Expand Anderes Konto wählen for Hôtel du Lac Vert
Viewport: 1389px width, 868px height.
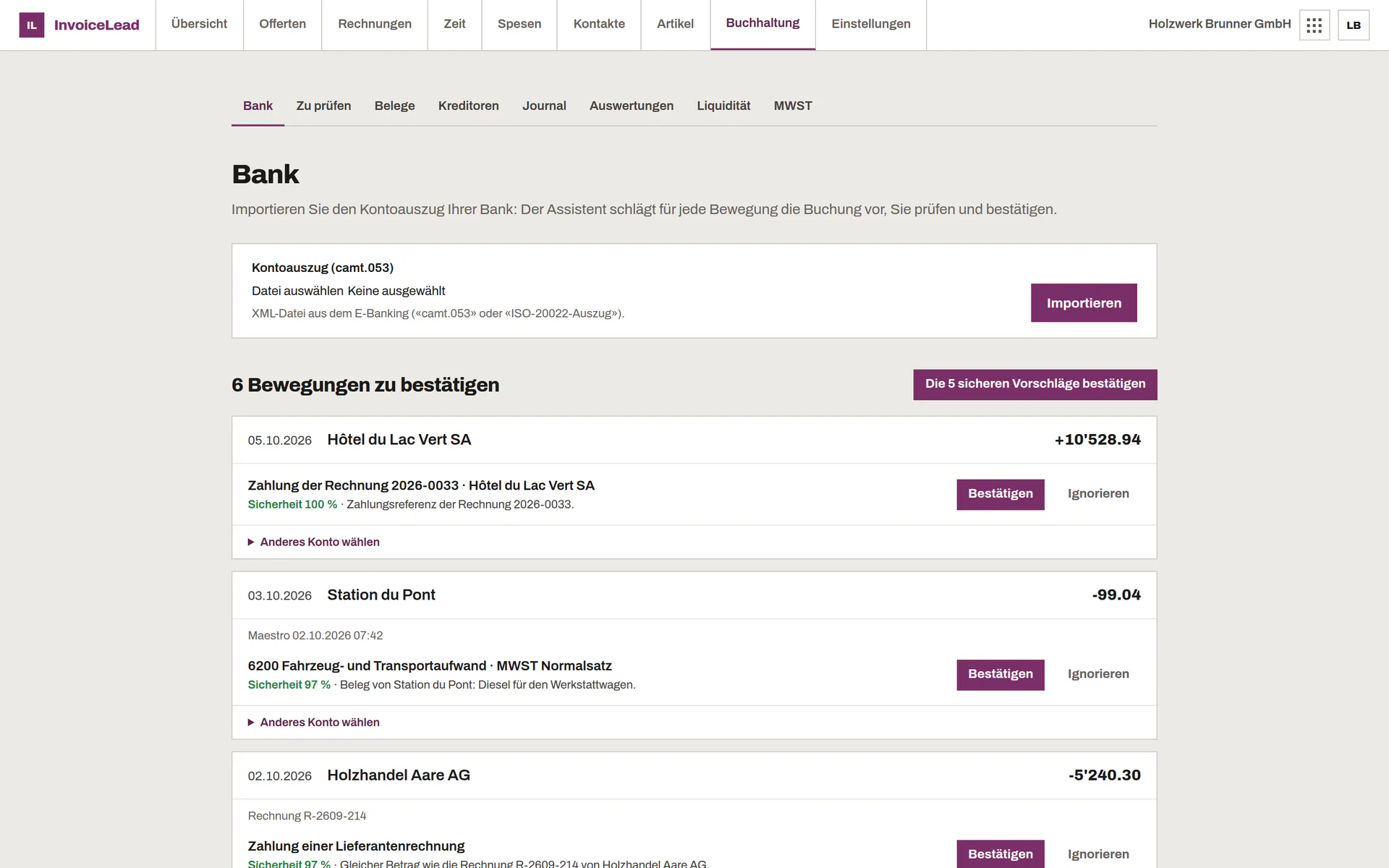[x=313, y=542]
